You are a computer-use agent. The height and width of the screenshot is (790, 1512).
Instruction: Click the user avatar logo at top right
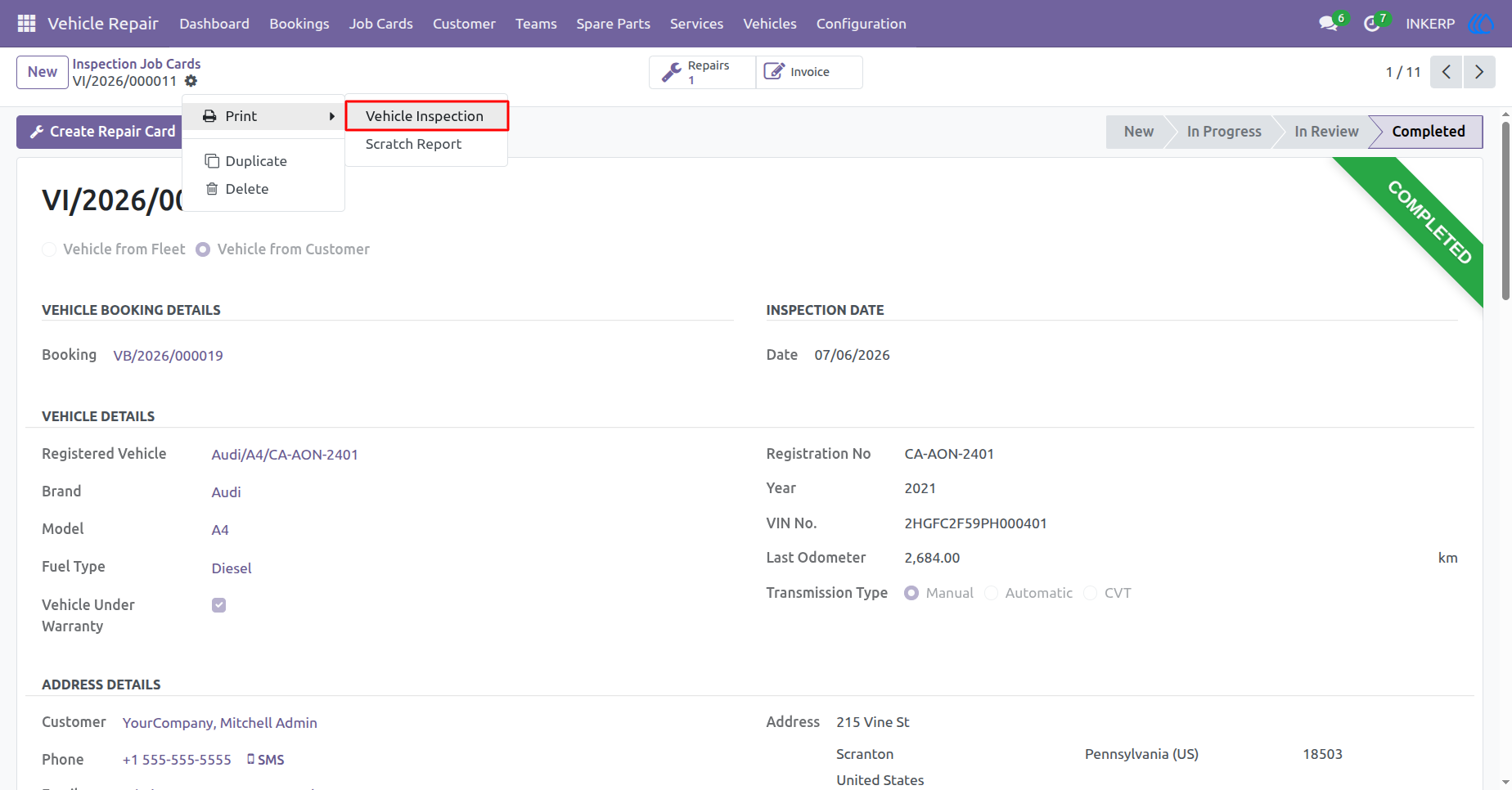pos(1481,24)
